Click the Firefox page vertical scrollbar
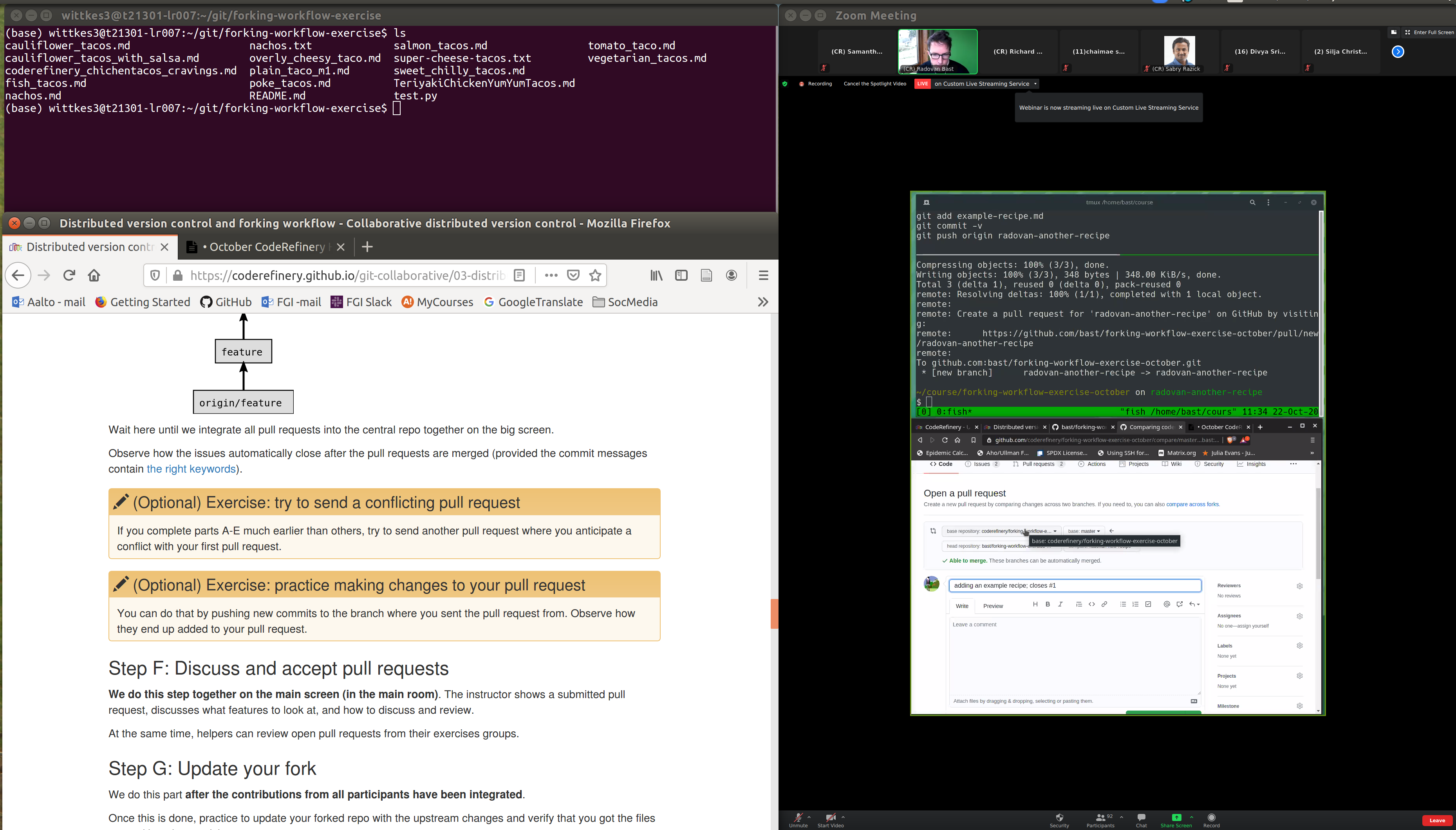 click(774, 613)
